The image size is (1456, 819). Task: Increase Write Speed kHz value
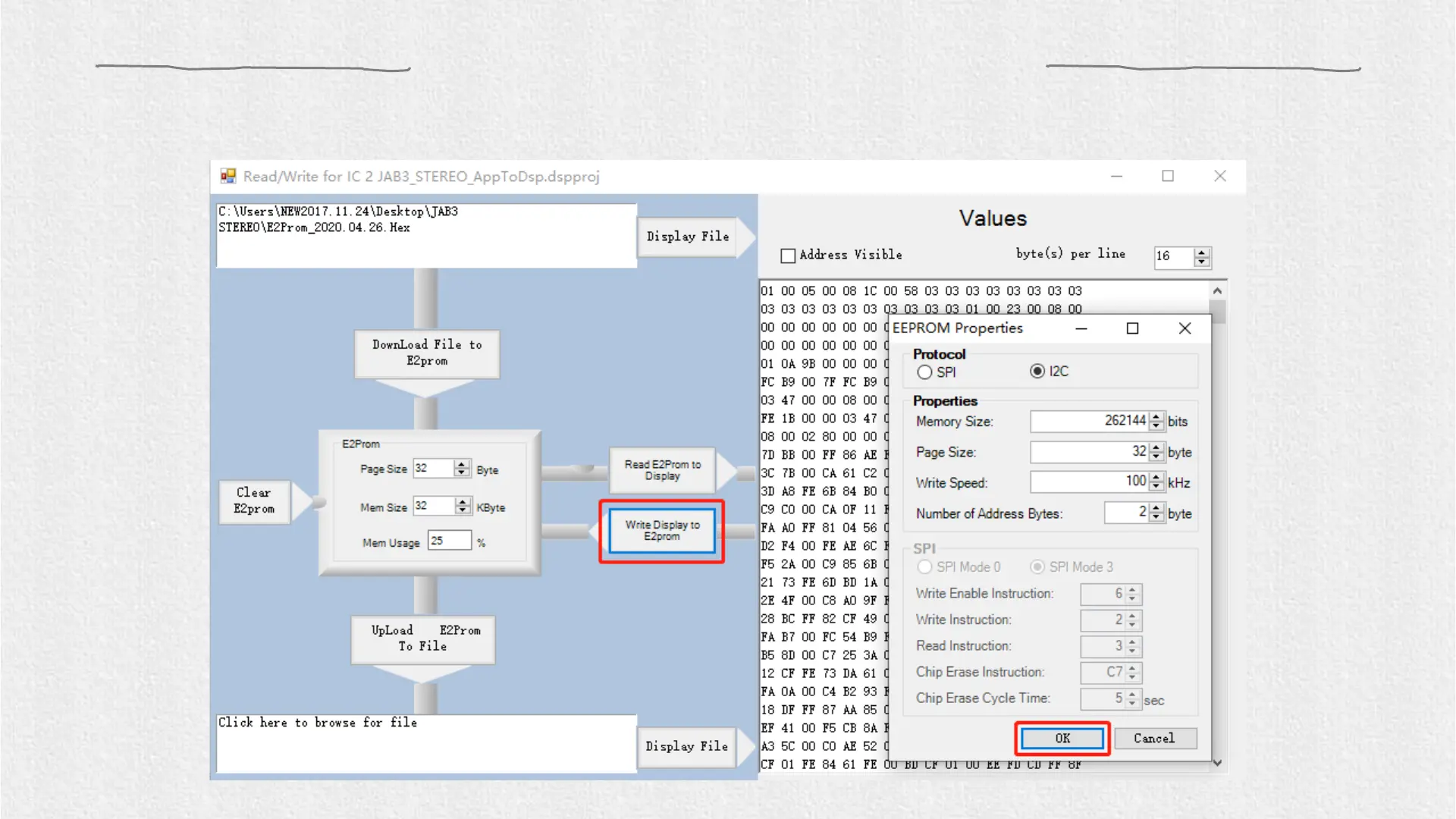tap(1156, 478)
